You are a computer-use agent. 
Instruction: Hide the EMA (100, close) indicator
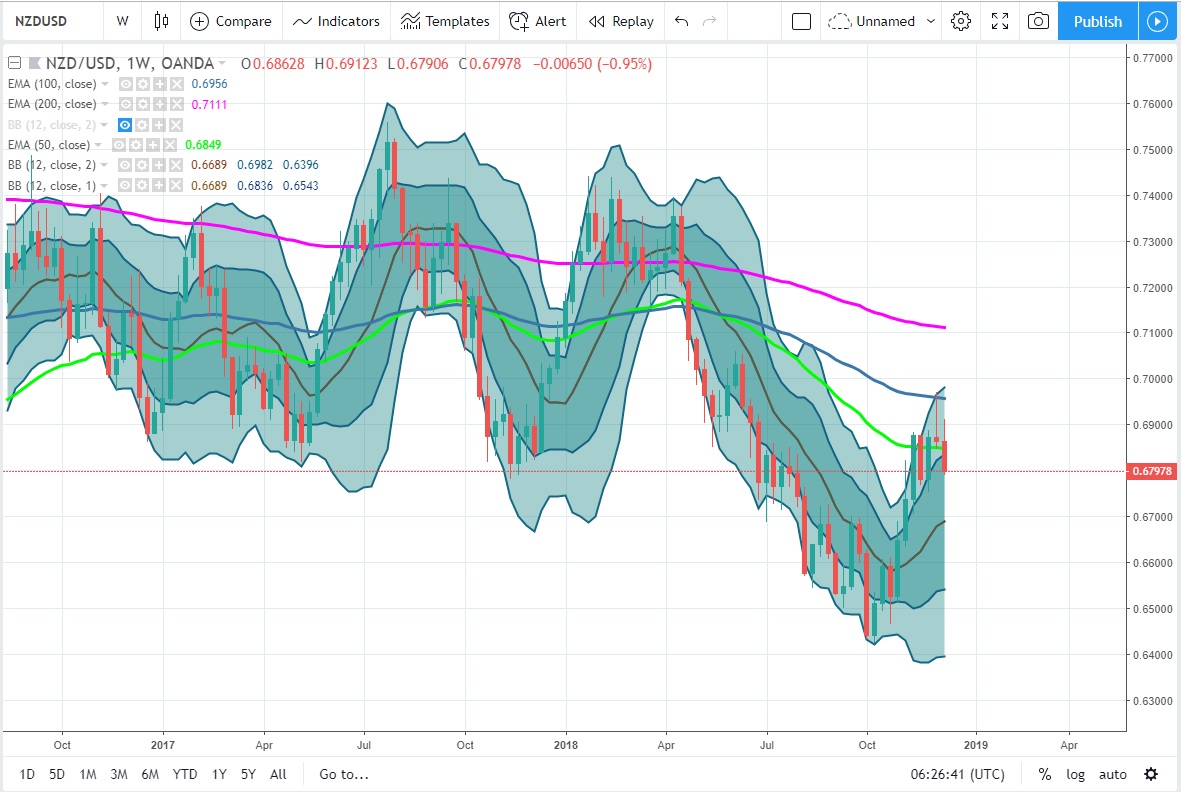click(127, 84)
